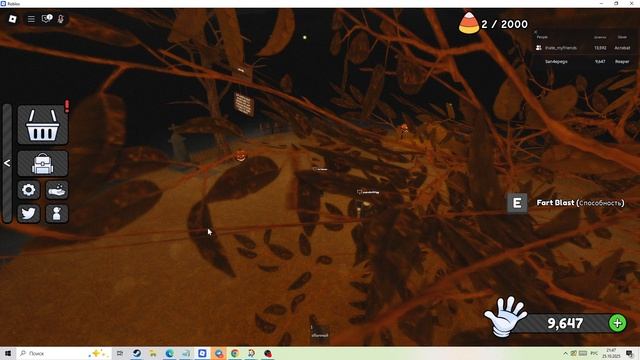Image resolution: width=640 pixels, height=360 pixels.
Task: Open the settings gear button
Action: [29, 190]
